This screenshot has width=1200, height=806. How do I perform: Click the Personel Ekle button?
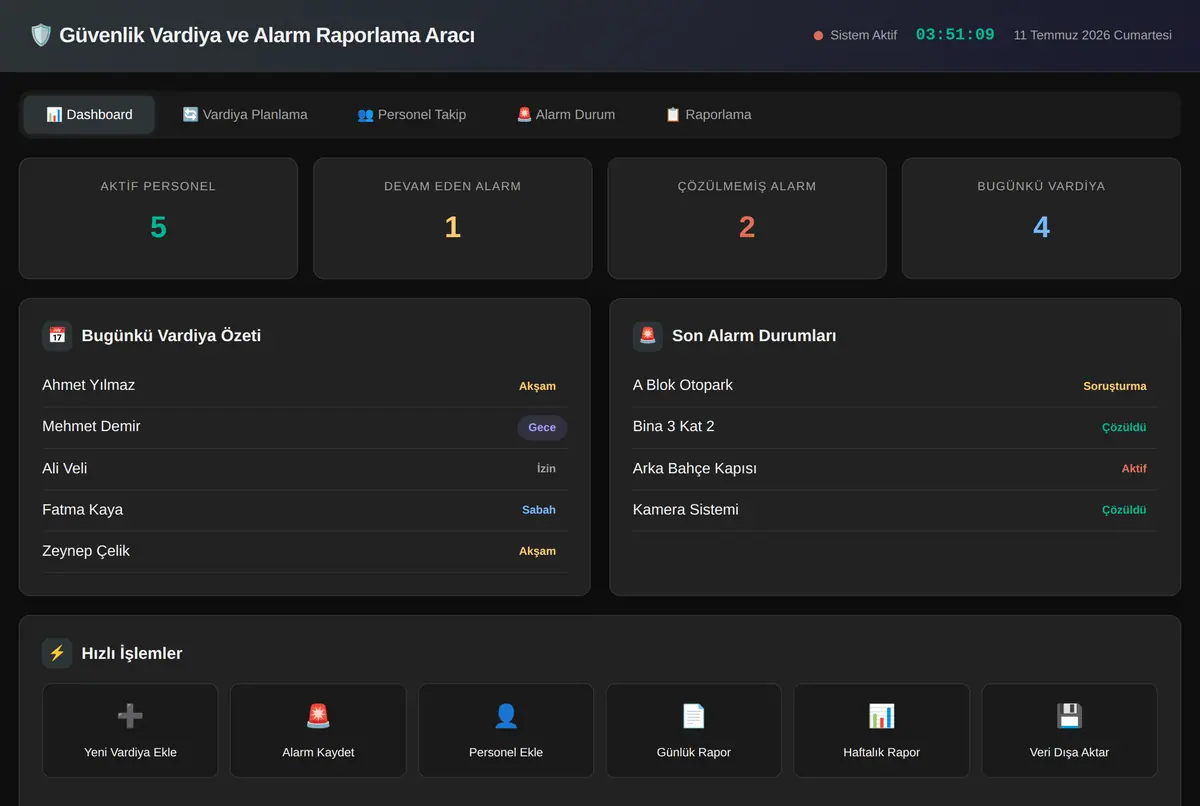(506, 730)
